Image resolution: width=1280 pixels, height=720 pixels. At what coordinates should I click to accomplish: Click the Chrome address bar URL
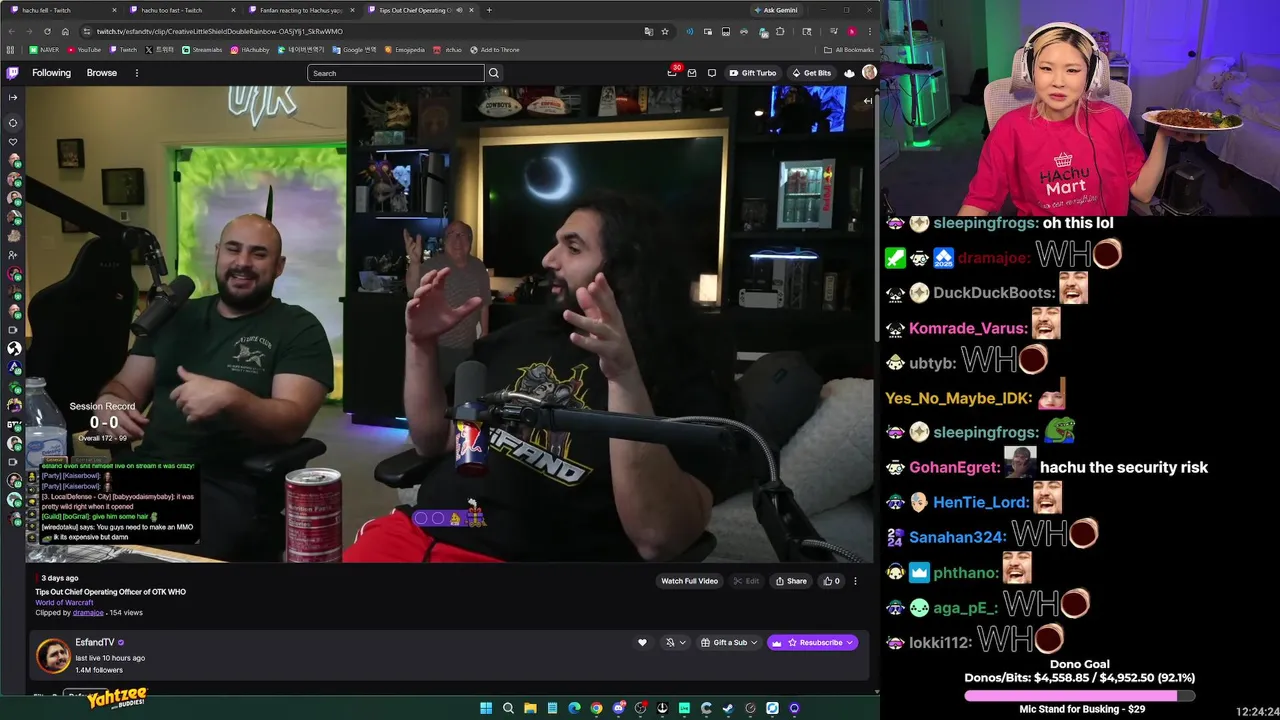tap(220, 31)
